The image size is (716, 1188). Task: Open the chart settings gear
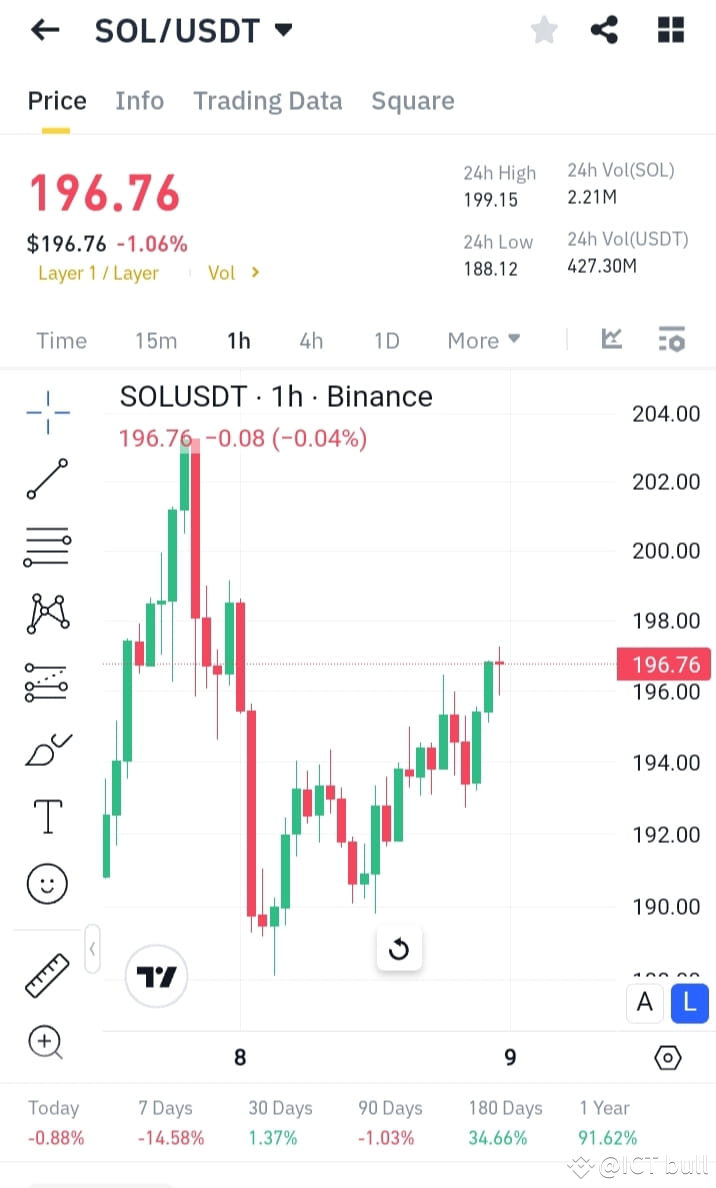pos(670,1056)
